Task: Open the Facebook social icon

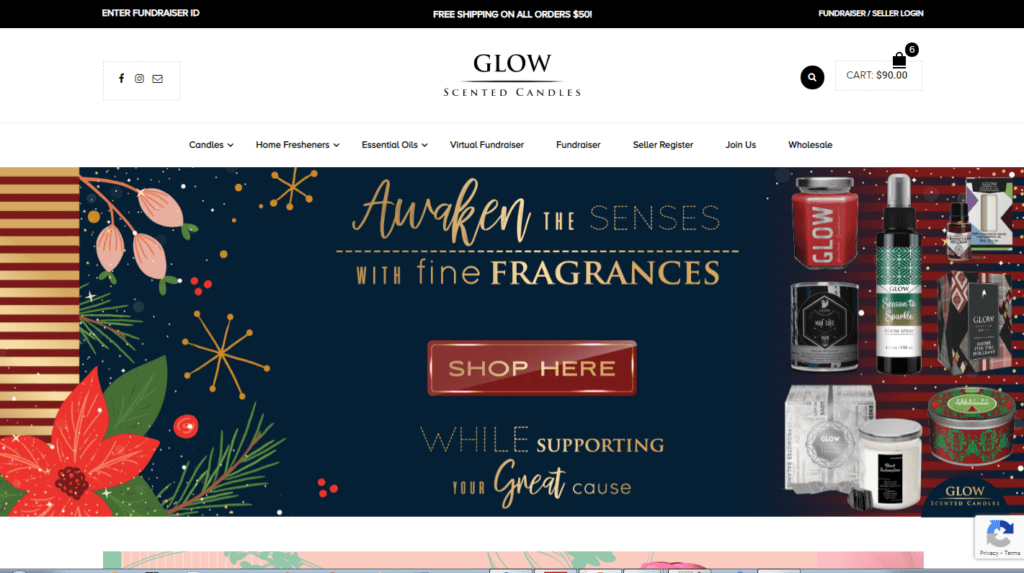Action: pos(121,78)
